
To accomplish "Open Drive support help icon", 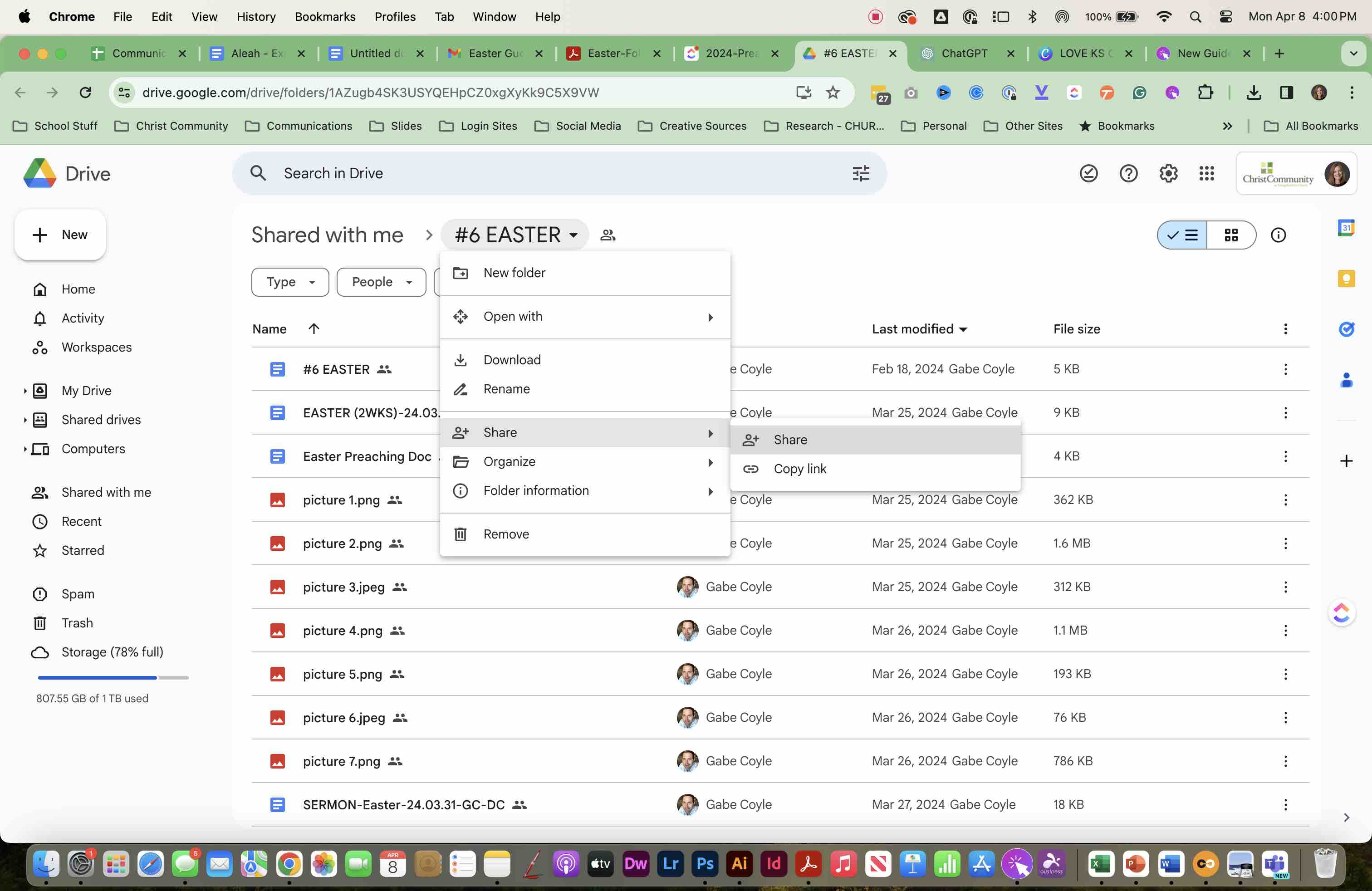I will tap(1128, 173).
